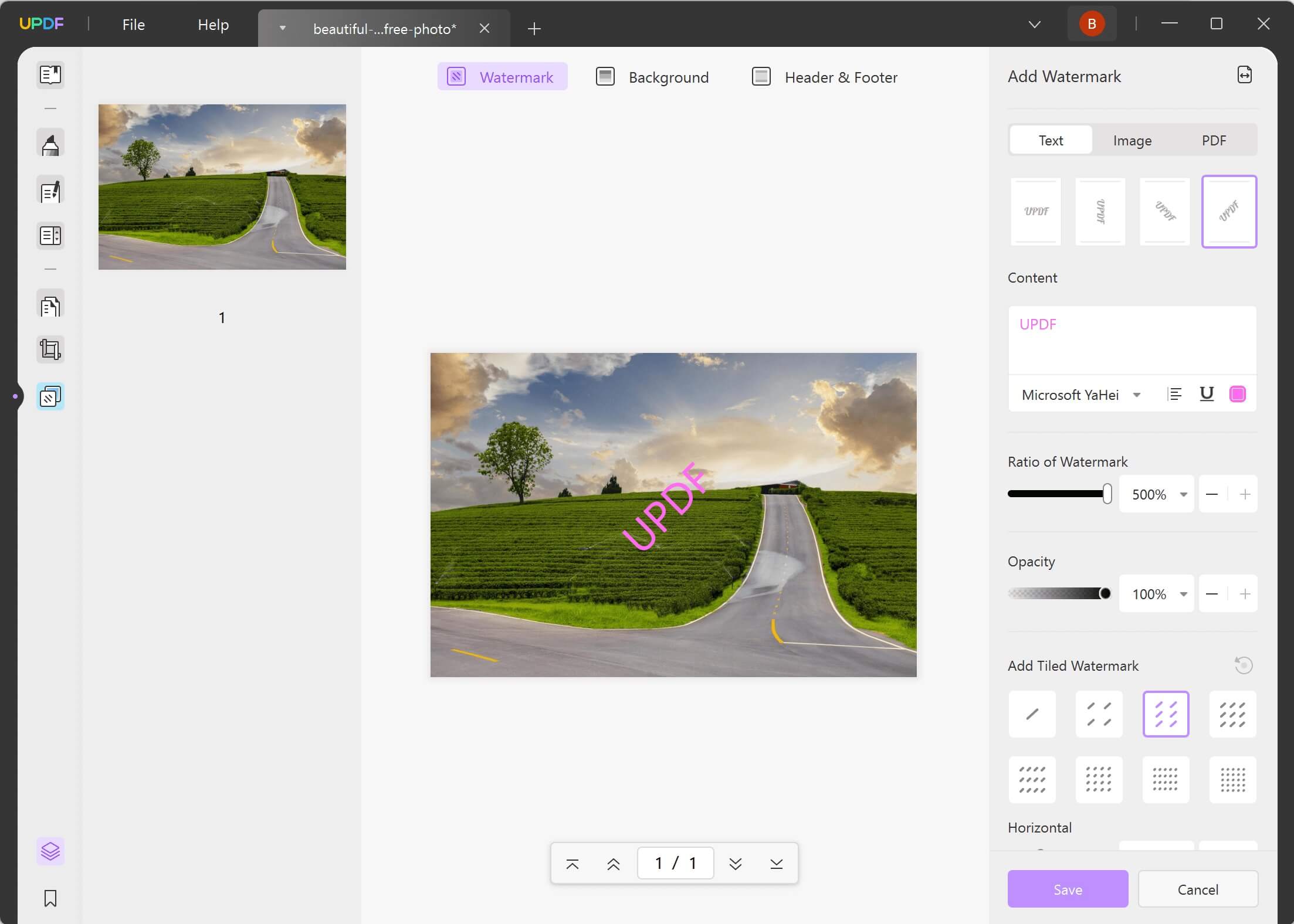Viewport: 1294px width, 924px height.
Task: Open the Edit PDF tool
Action: [50, 191]
